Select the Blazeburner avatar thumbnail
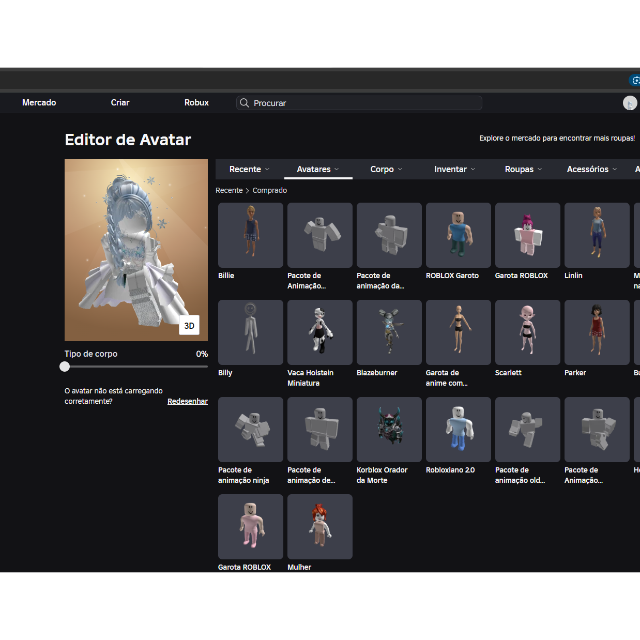This screenshot has width=640, height=640. click(x=389, y=332)
